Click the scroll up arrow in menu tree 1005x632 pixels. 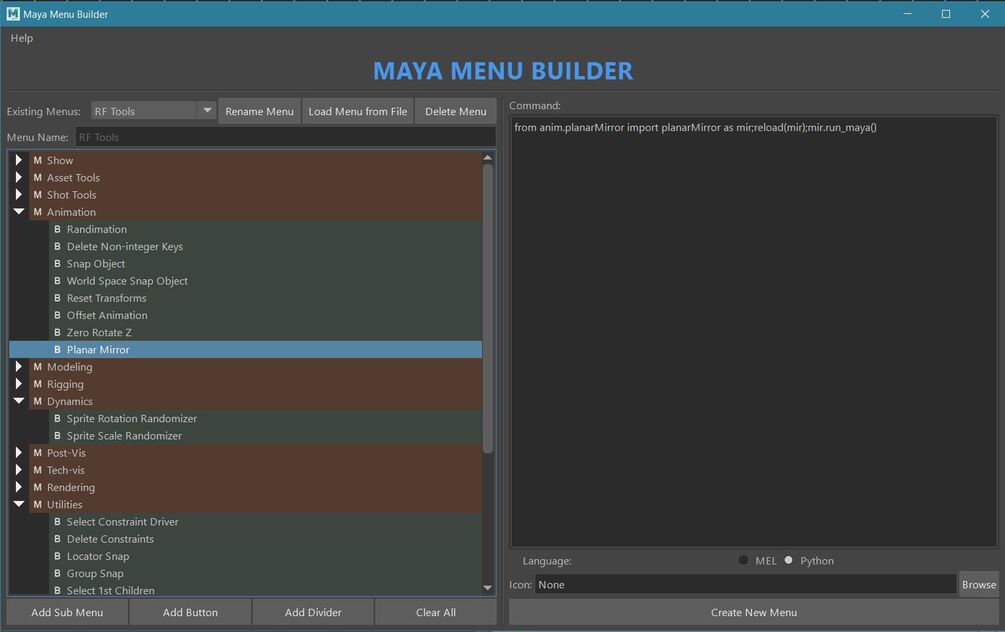(x=488, y=157)
